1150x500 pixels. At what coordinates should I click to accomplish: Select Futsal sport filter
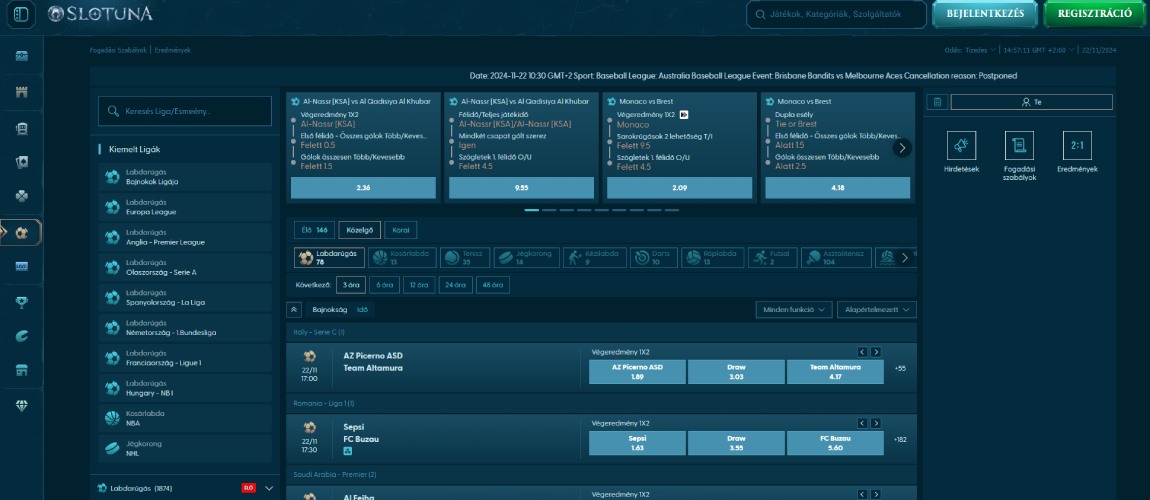coord(772,257)
